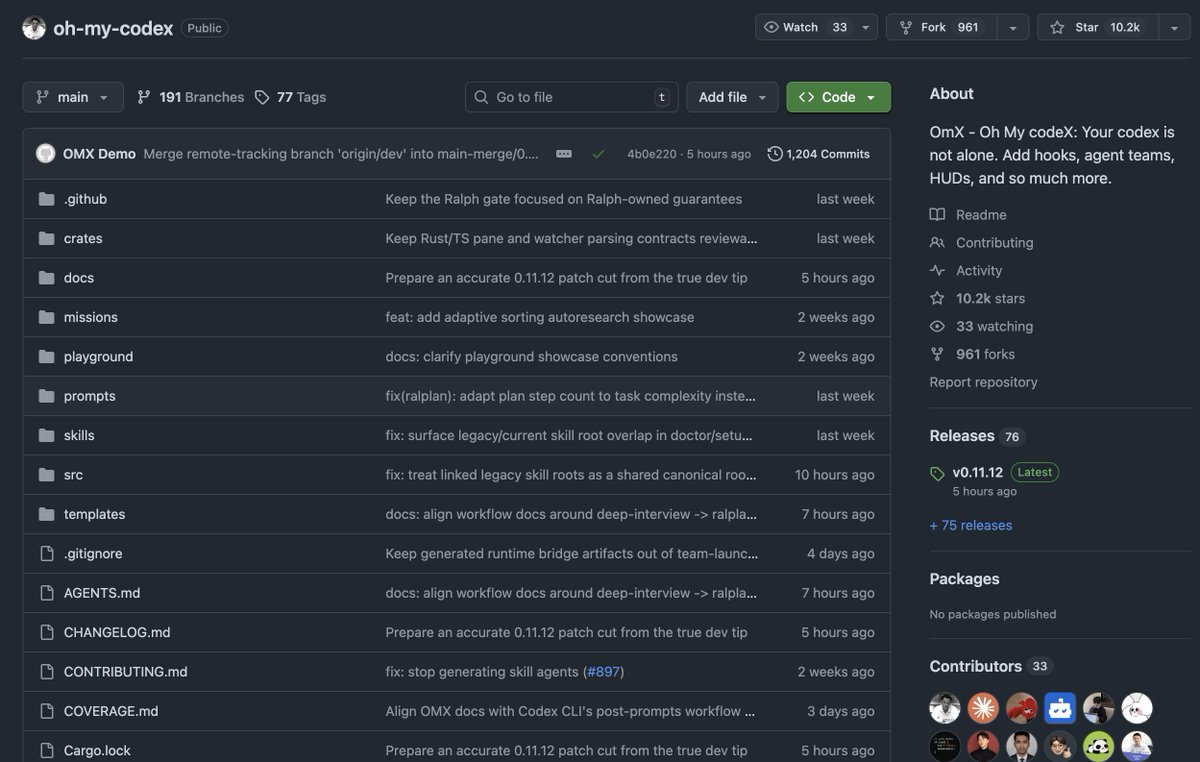
Task: Expand commit message with ellipsis button
Action: point(564,154)
